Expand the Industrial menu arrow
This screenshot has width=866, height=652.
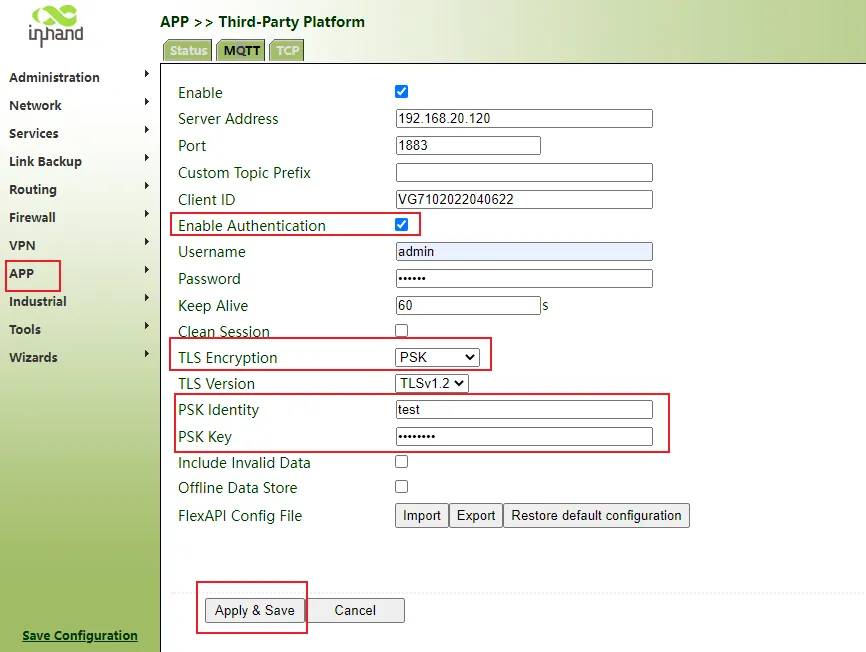(146, 298)
